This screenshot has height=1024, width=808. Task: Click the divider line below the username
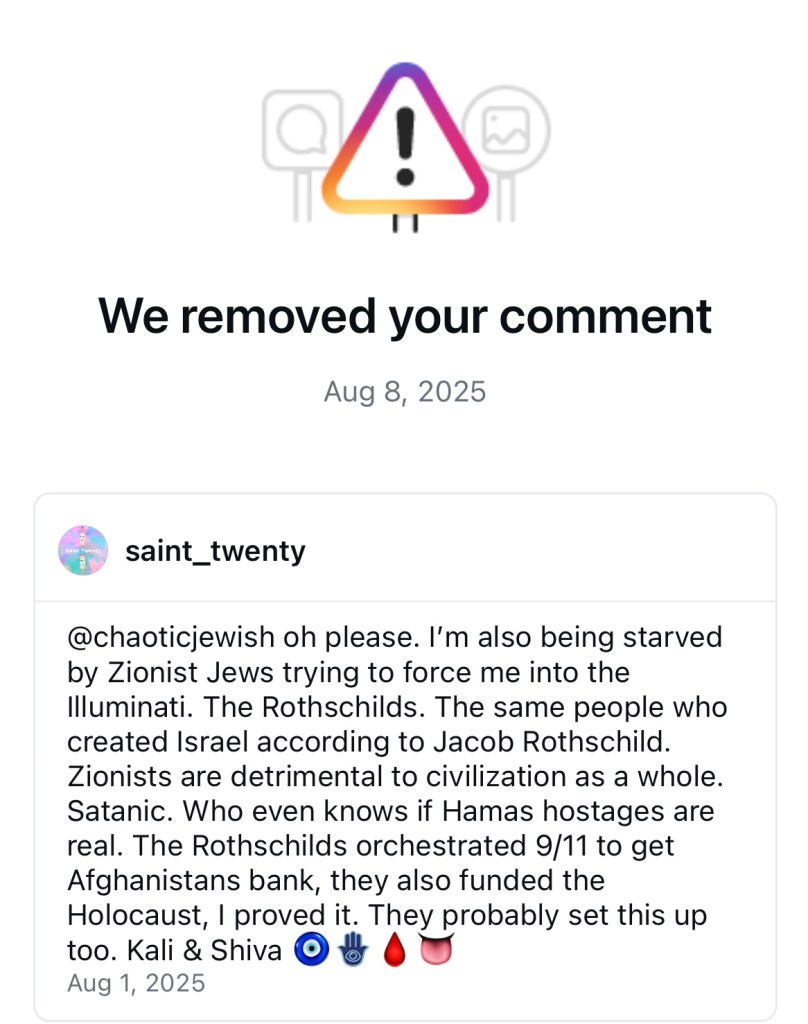(x=404, y=601)
